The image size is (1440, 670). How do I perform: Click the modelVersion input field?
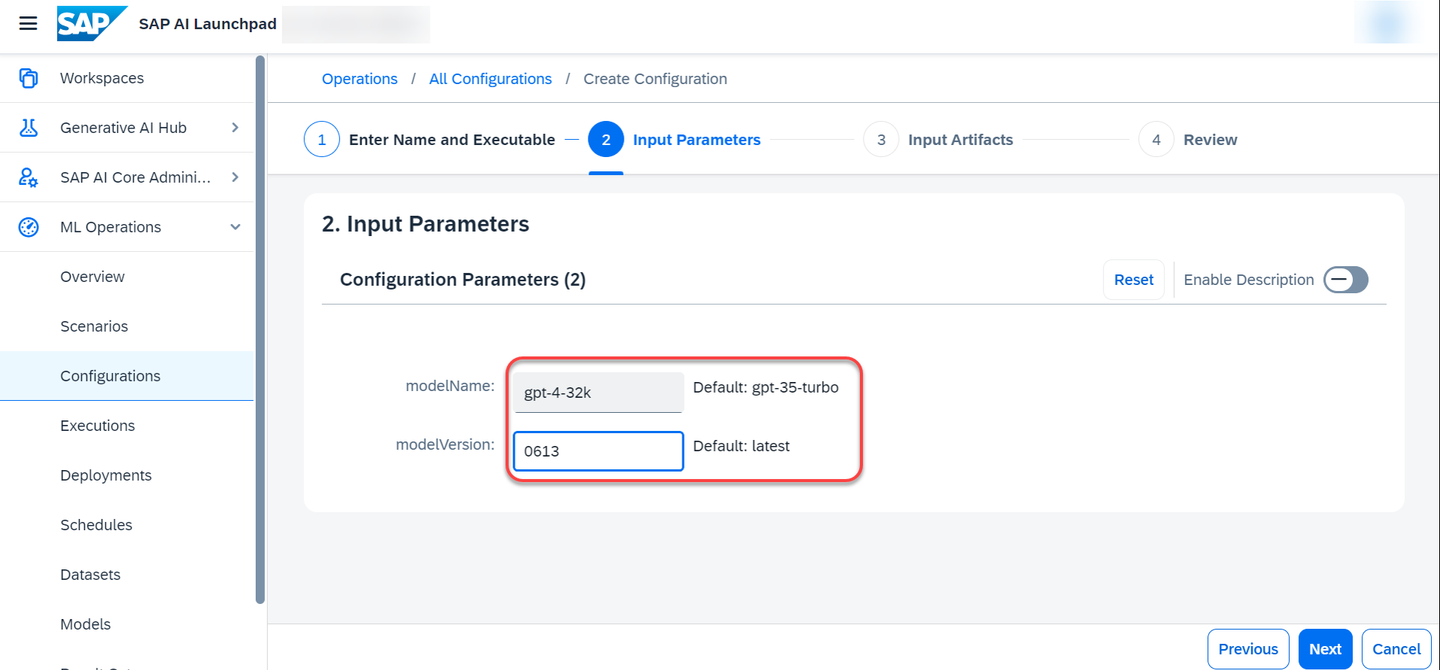click(x=598, y=451)
